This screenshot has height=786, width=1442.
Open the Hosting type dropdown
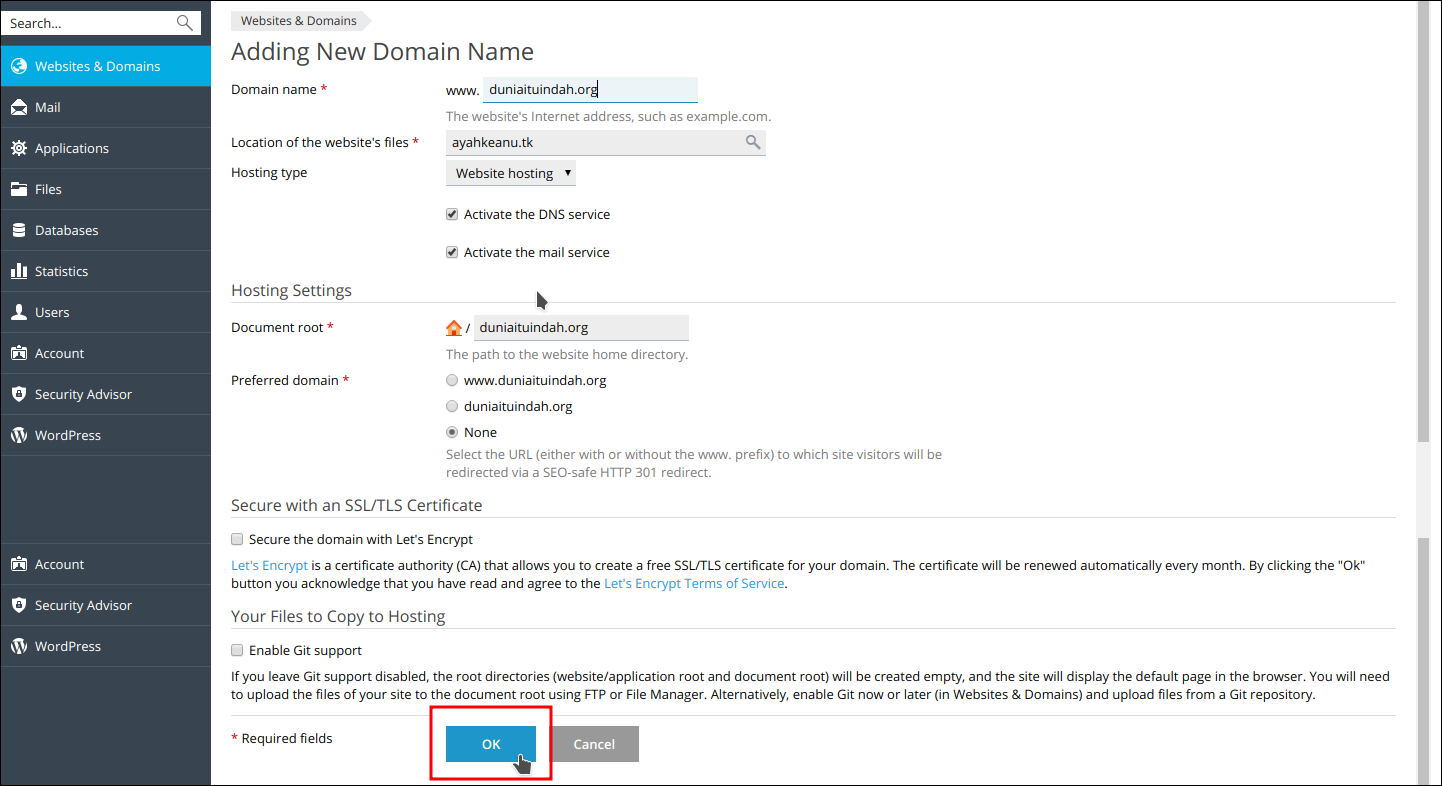511,173
